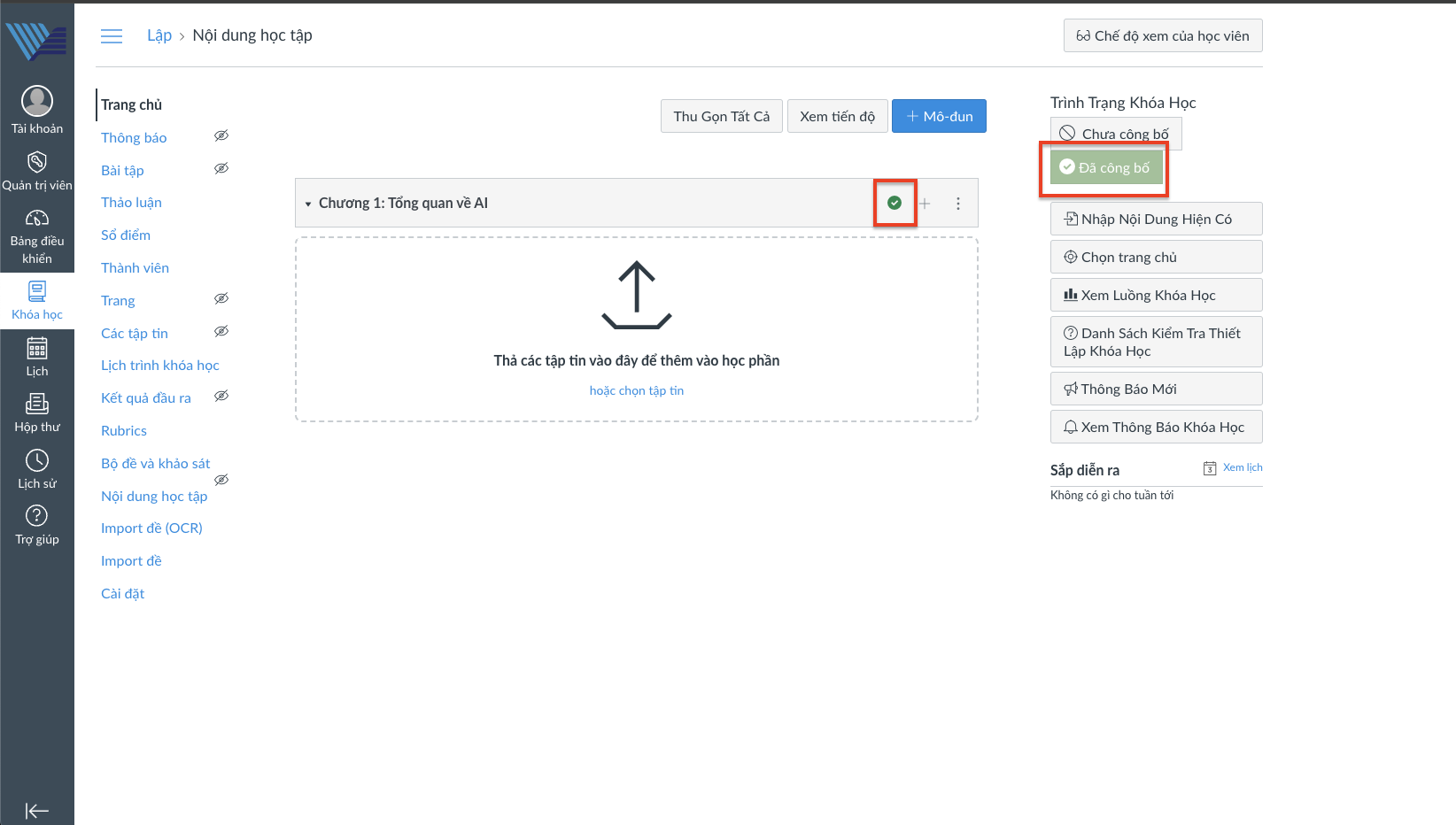
Task: Open the Lịch calendar icon
Action: pyautogui.click(x=37, y=349)
